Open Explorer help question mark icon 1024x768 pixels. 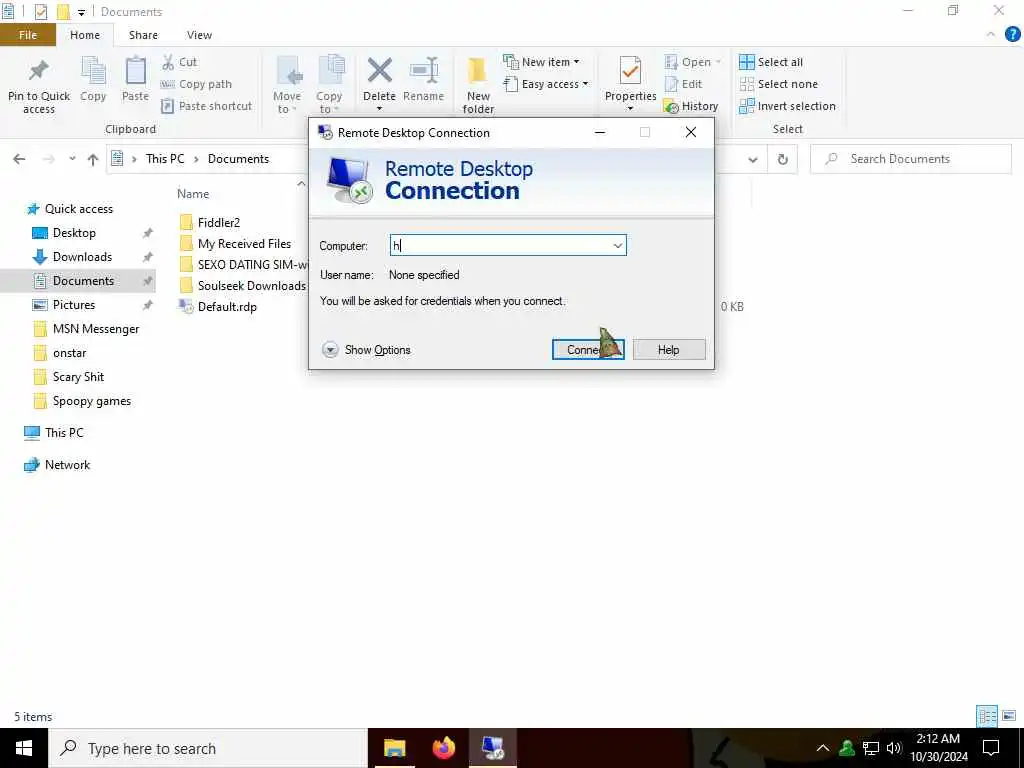[1012, 35]
